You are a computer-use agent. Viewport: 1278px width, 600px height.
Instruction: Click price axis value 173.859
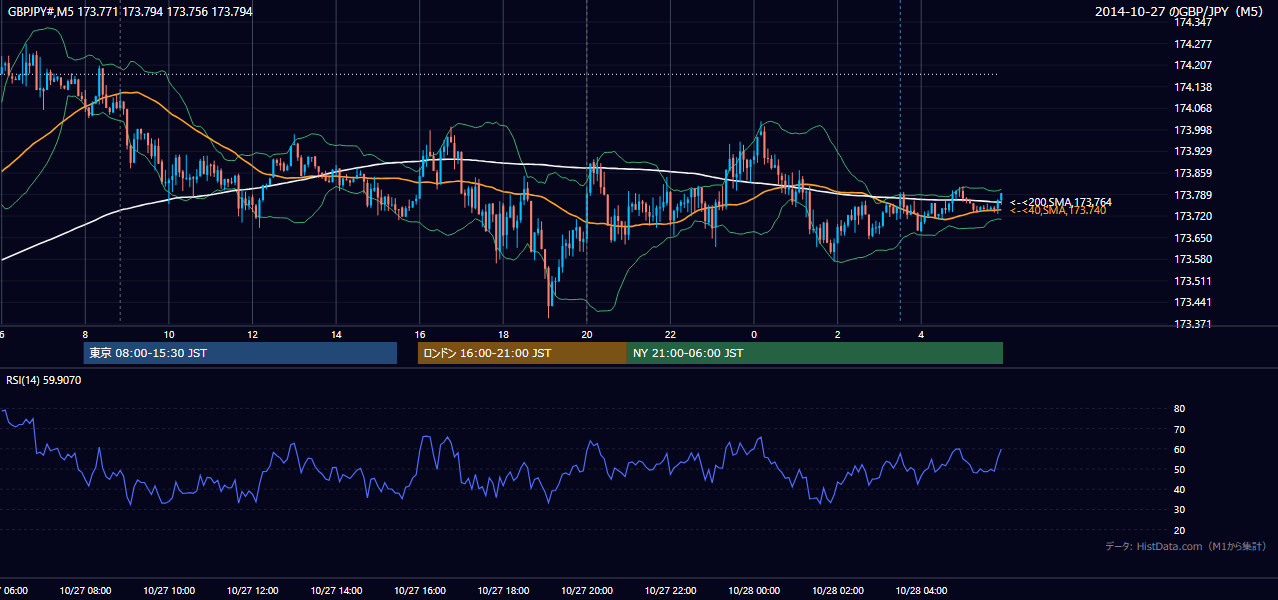point(1192,173)
